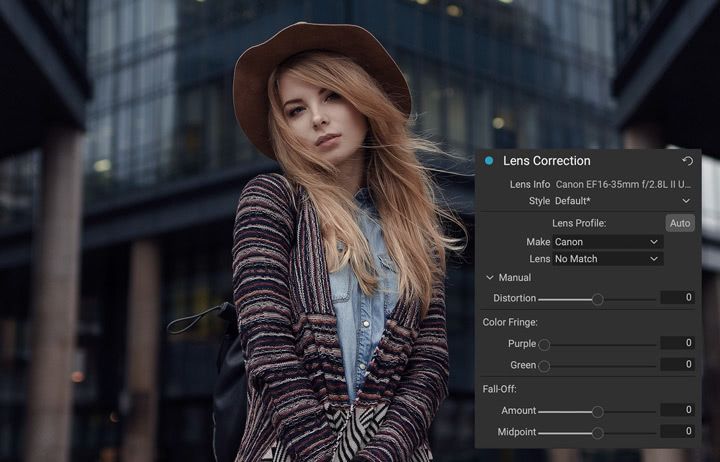Open the Style Default* dropdown
The height and width of the screenshot is (462, 720).
click(x=623, y=201)
